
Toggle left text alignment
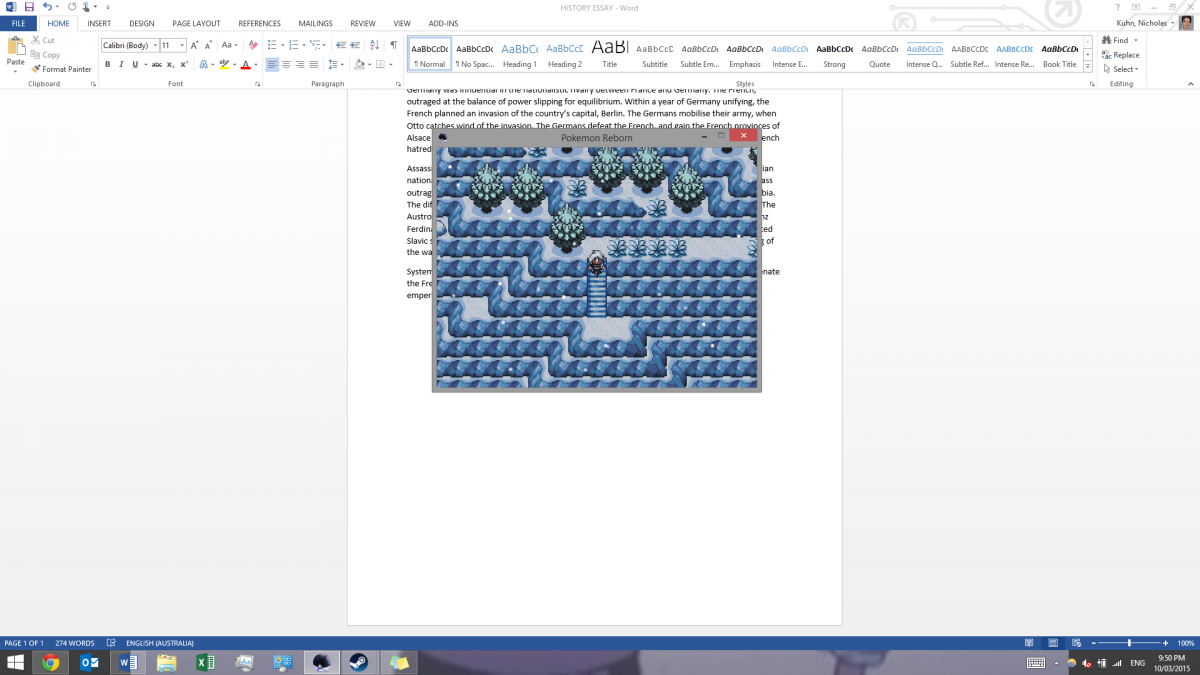click(272, 64)
